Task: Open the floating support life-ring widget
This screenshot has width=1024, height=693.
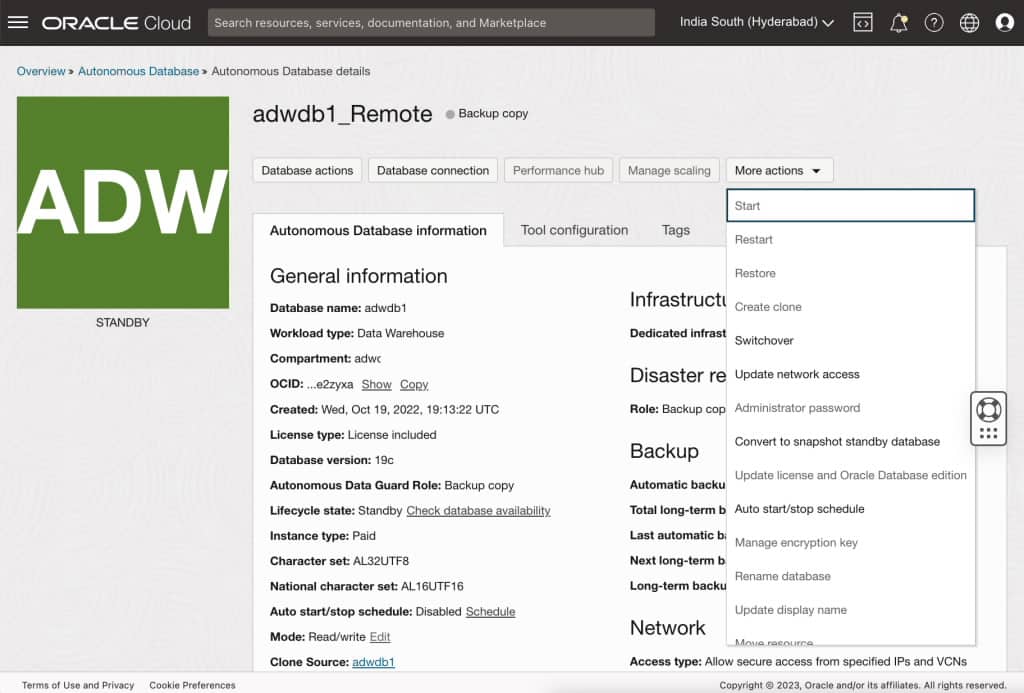Action: coord(988,417)
